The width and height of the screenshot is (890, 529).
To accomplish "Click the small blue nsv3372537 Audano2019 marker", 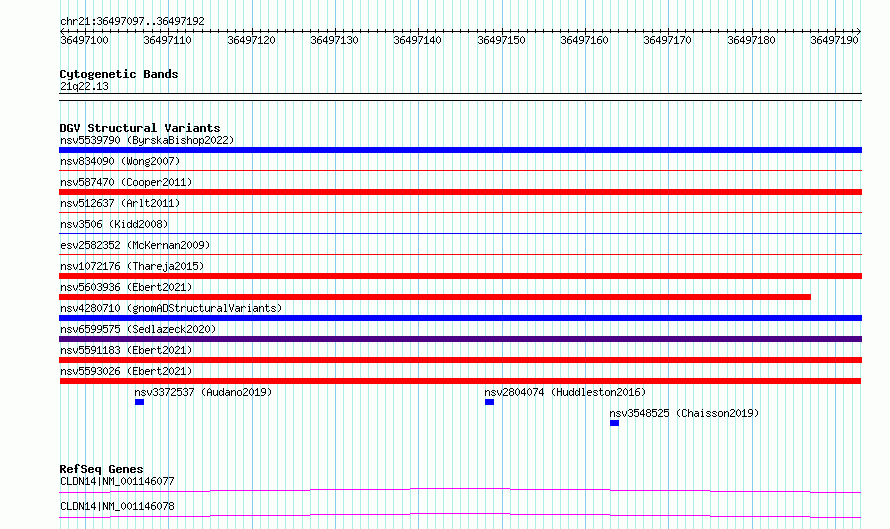I will click(140, 402).
